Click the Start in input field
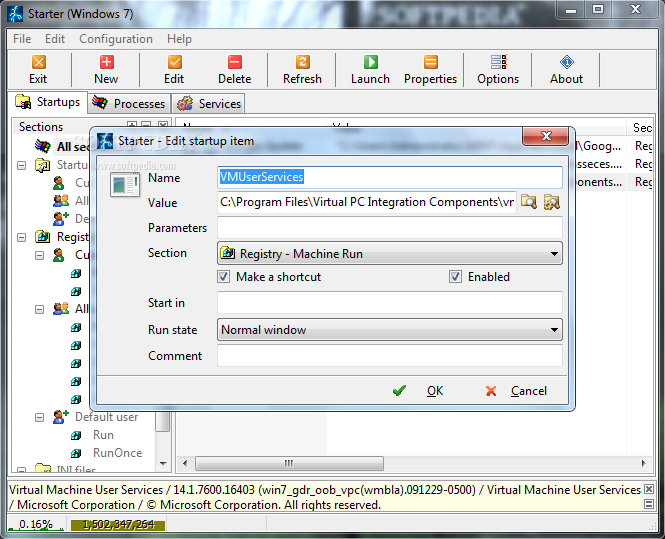The width and height of the screenshot is (665, 539). click(x=390, y=303)
